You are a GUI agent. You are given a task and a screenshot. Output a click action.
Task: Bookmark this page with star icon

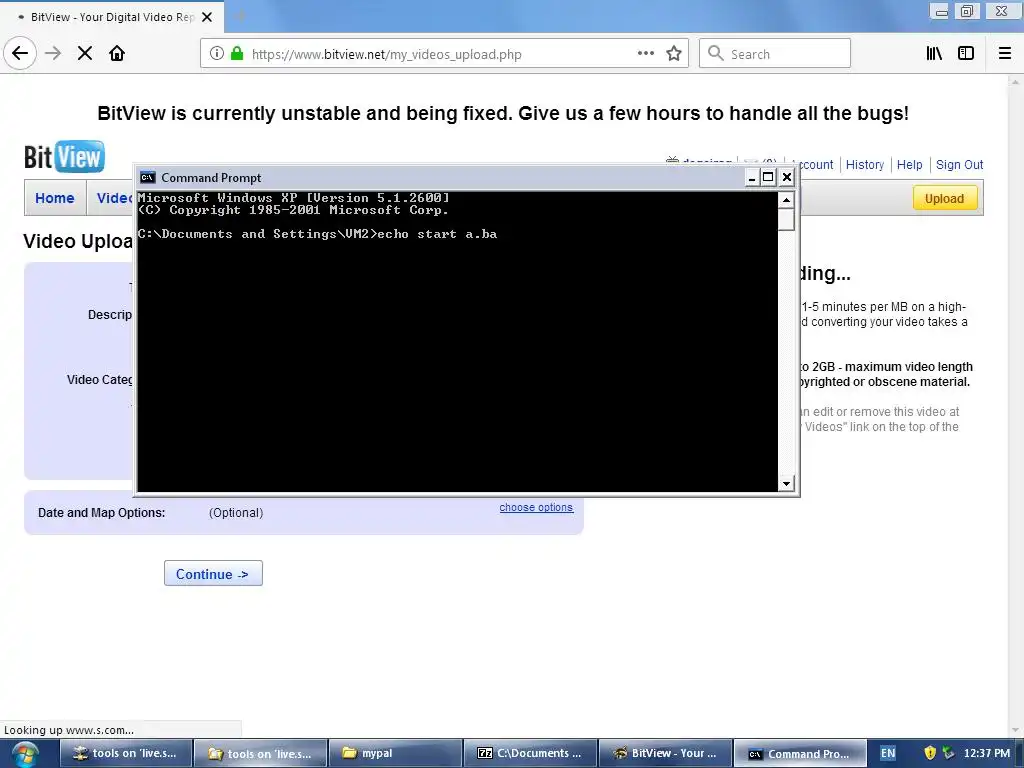click(x=674, y=54)
